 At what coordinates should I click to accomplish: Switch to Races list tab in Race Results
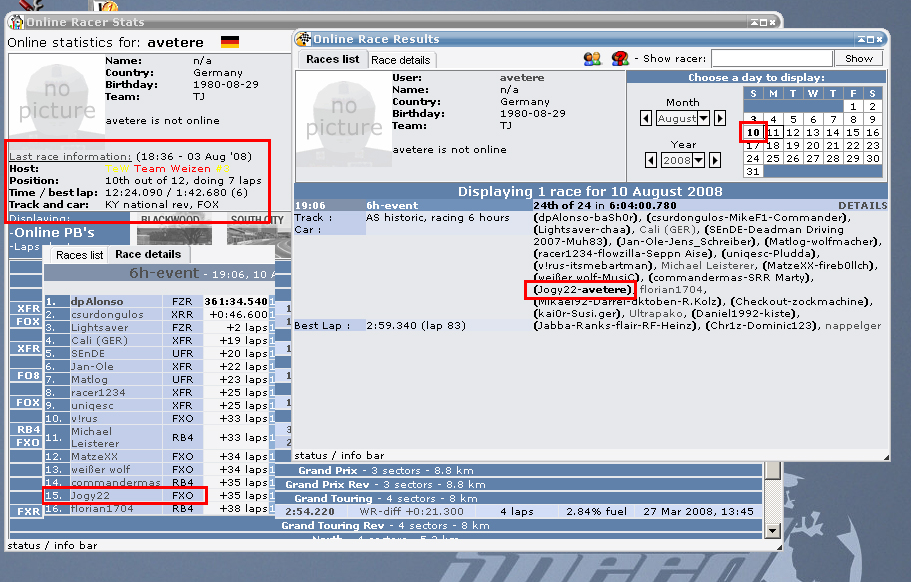click(333, 59)
